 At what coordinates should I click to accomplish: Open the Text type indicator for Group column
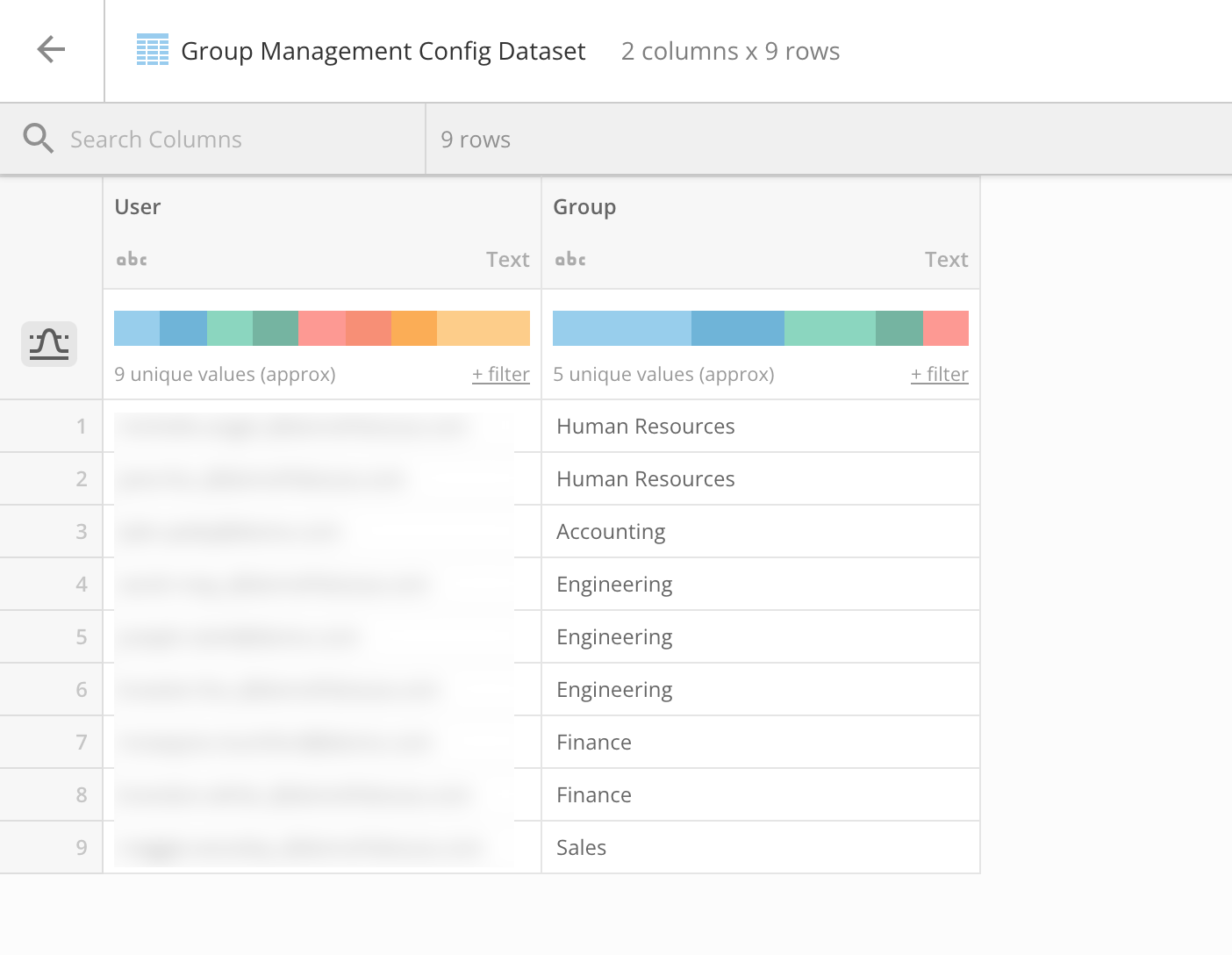click(946, 259)
